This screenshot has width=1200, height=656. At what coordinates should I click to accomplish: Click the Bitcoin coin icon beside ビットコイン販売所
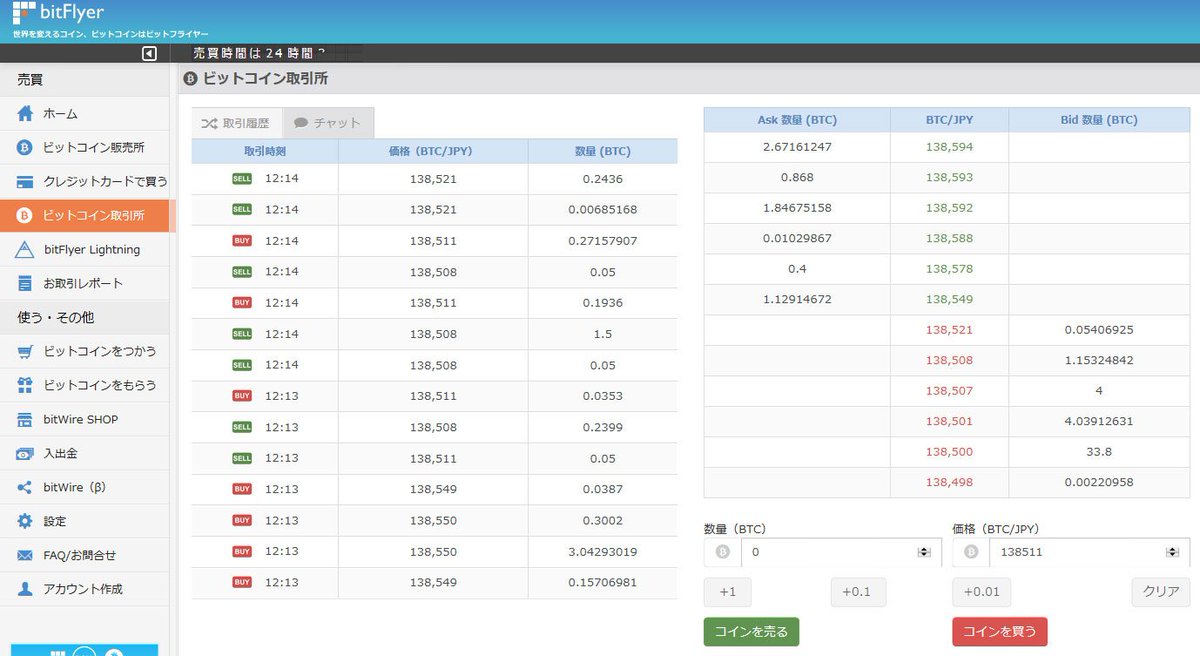(25, 148)
